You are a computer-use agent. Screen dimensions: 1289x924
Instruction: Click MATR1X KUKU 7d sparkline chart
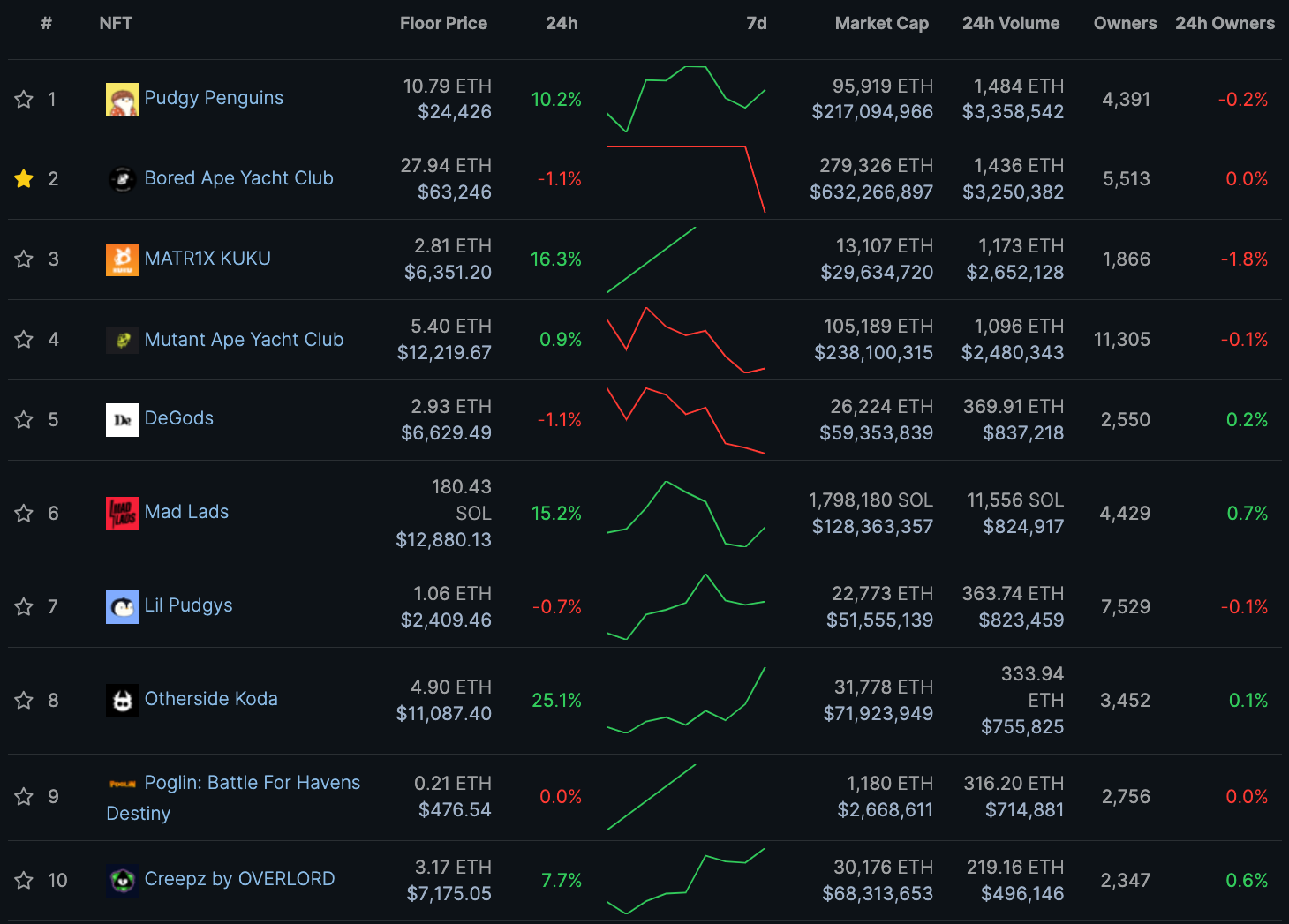652,259
